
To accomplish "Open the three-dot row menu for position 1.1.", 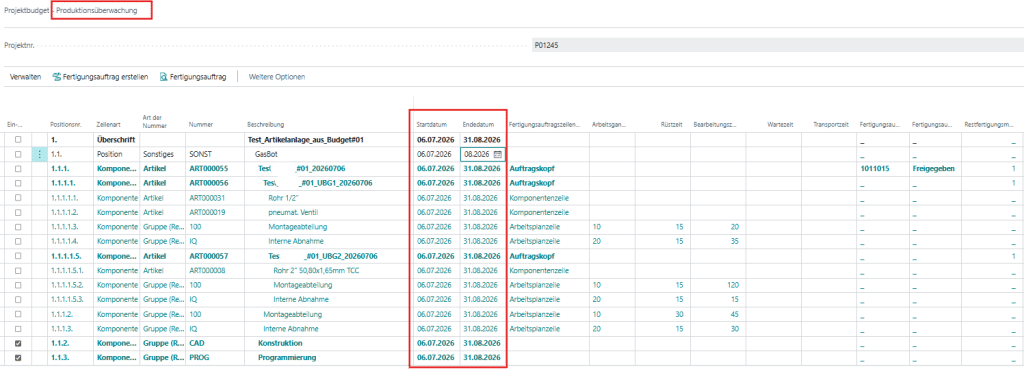I will [x=39, y=154].
